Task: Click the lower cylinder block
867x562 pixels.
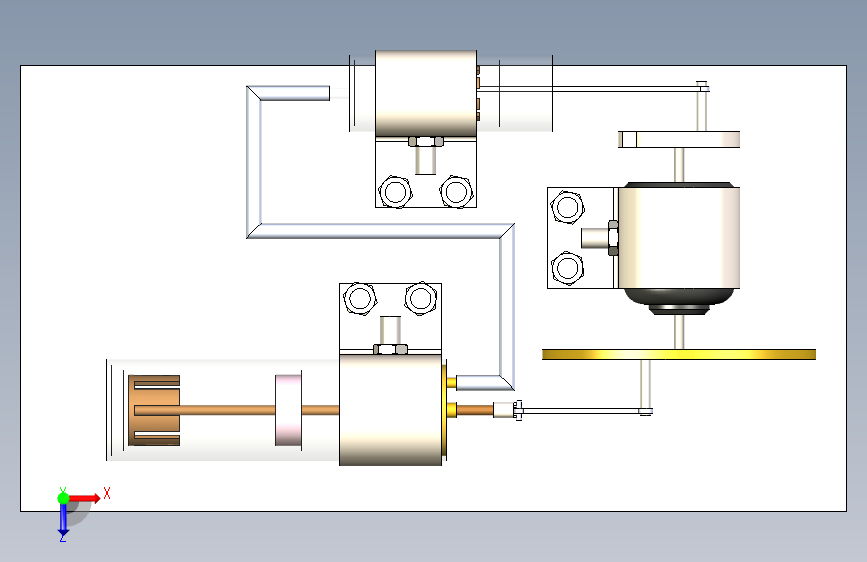Action: (390, 410)
